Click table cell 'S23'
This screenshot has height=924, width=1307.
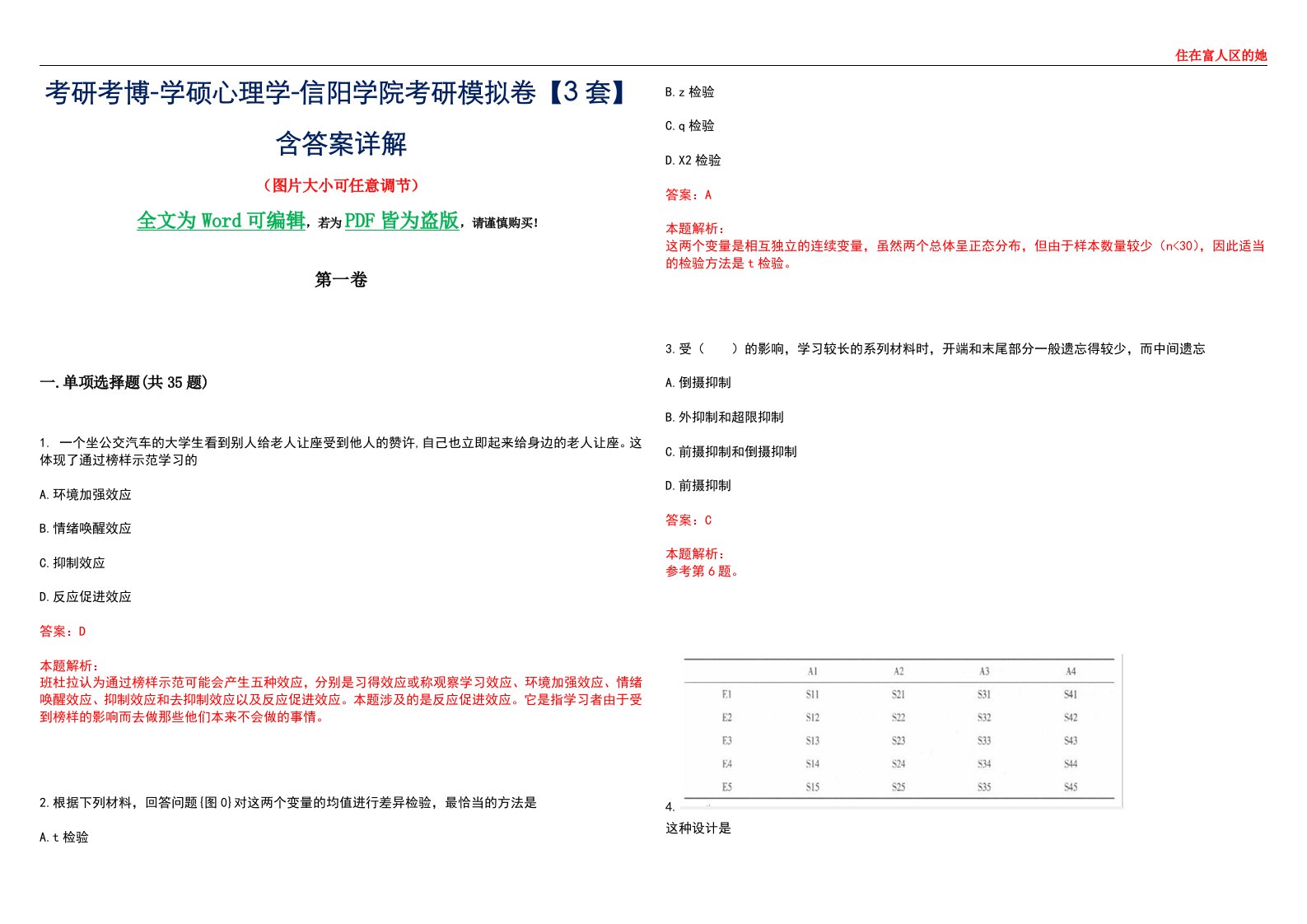[899, 741]
